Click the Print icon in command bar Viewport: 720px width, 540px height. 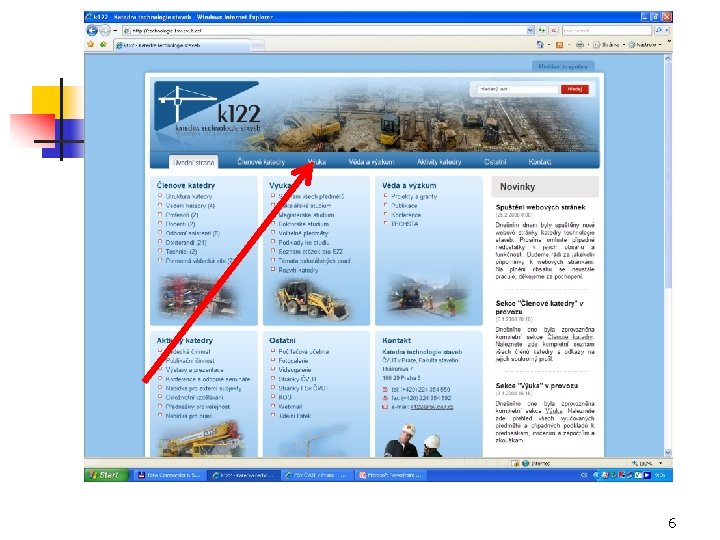coord(580,45)
